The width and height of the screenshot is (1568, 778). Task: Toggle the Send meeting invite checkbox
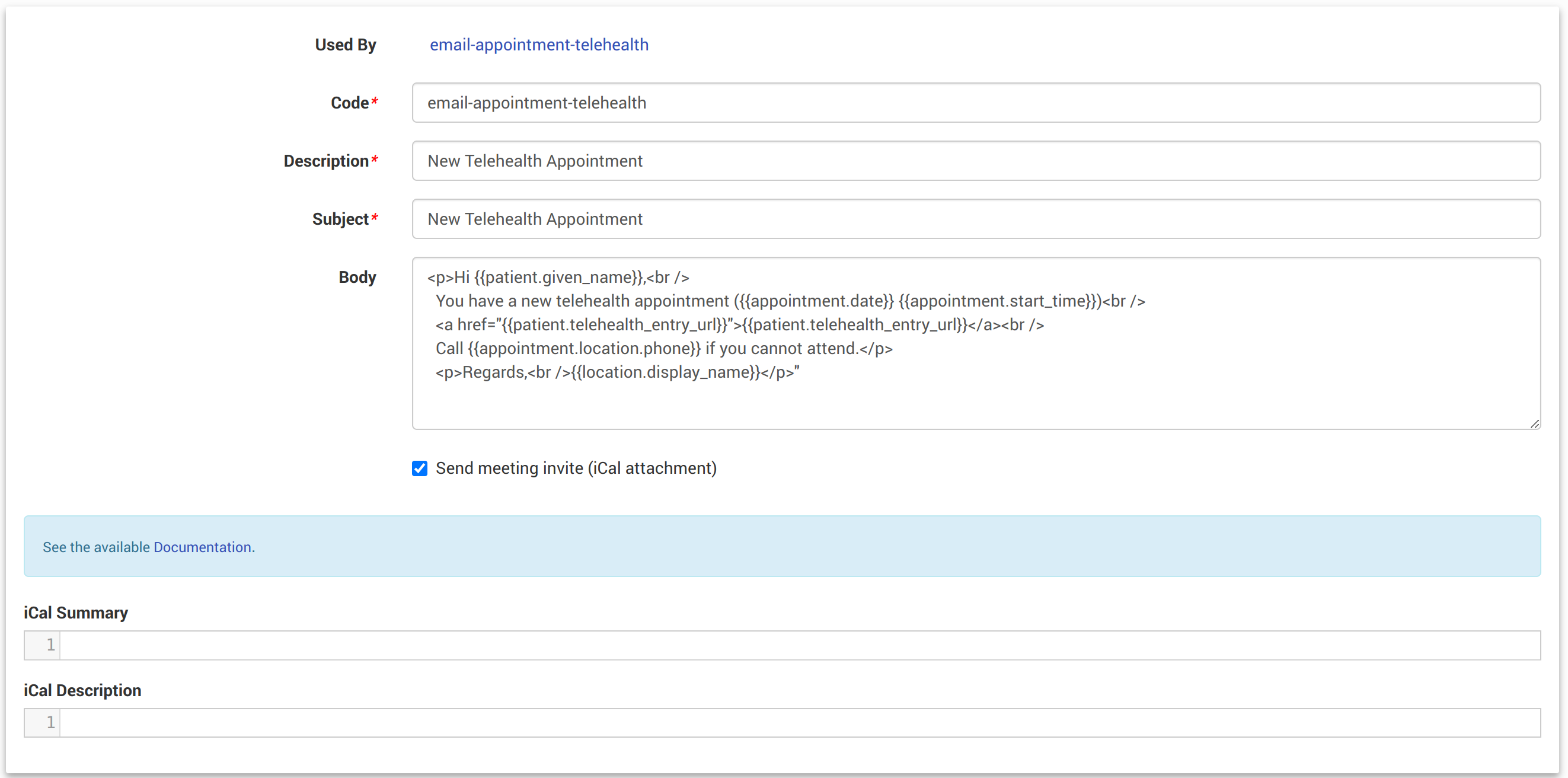click(419, 467)
